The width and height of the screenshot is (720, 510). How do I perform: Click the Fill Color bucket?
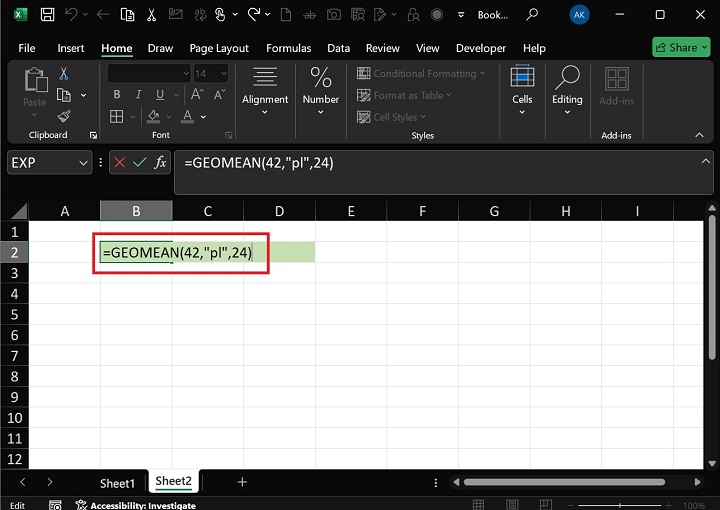tap(153, 117)
